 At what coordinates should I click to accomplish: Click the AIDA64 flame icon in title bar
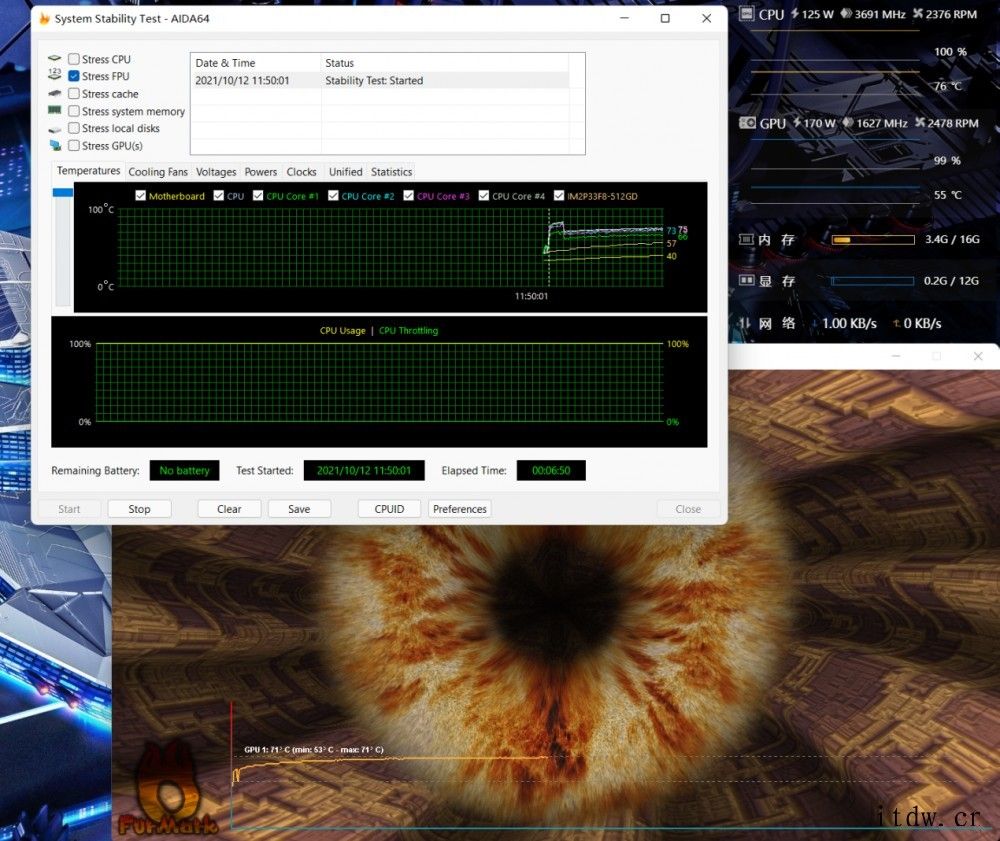pos(45,18)
